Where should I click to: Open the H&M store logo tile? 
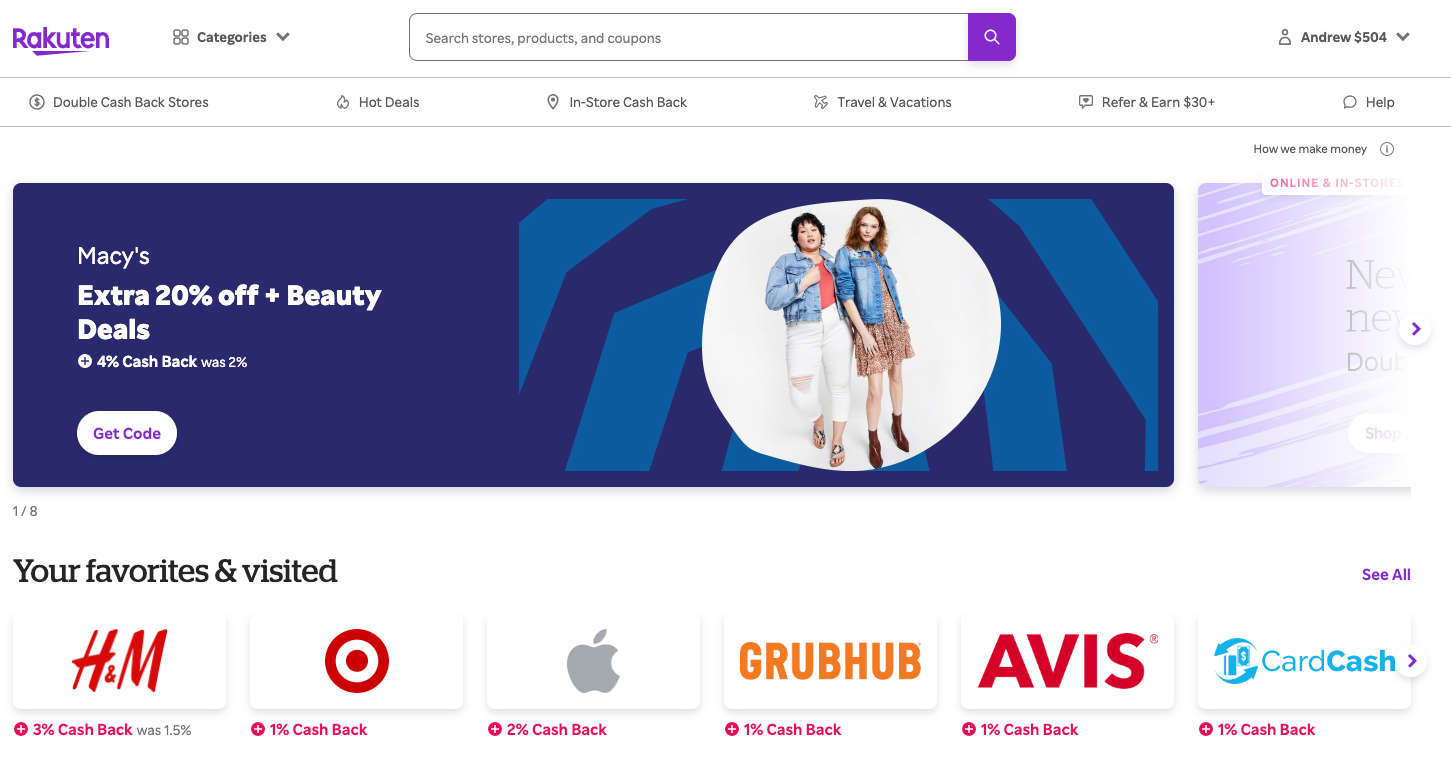click(119, 661)
